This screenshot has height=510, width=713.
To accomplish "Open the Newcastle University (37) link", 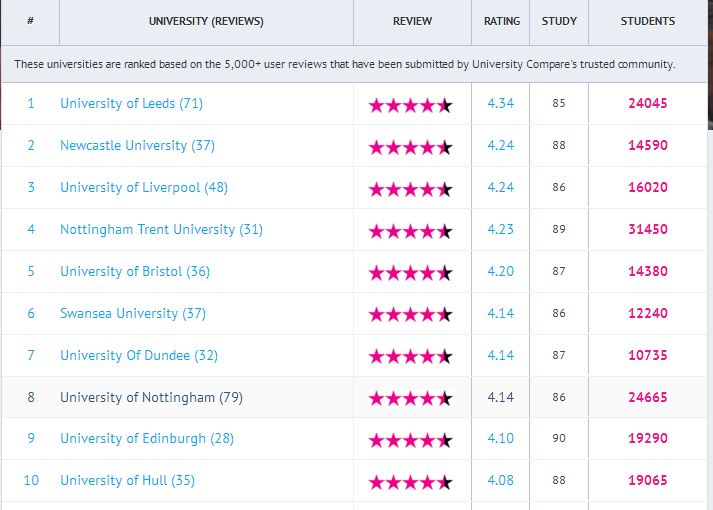I will 137,145.
